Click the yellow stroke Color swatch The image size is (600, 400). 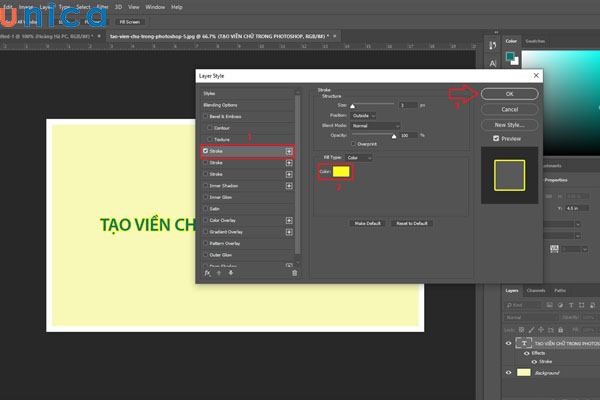(342, 172)
